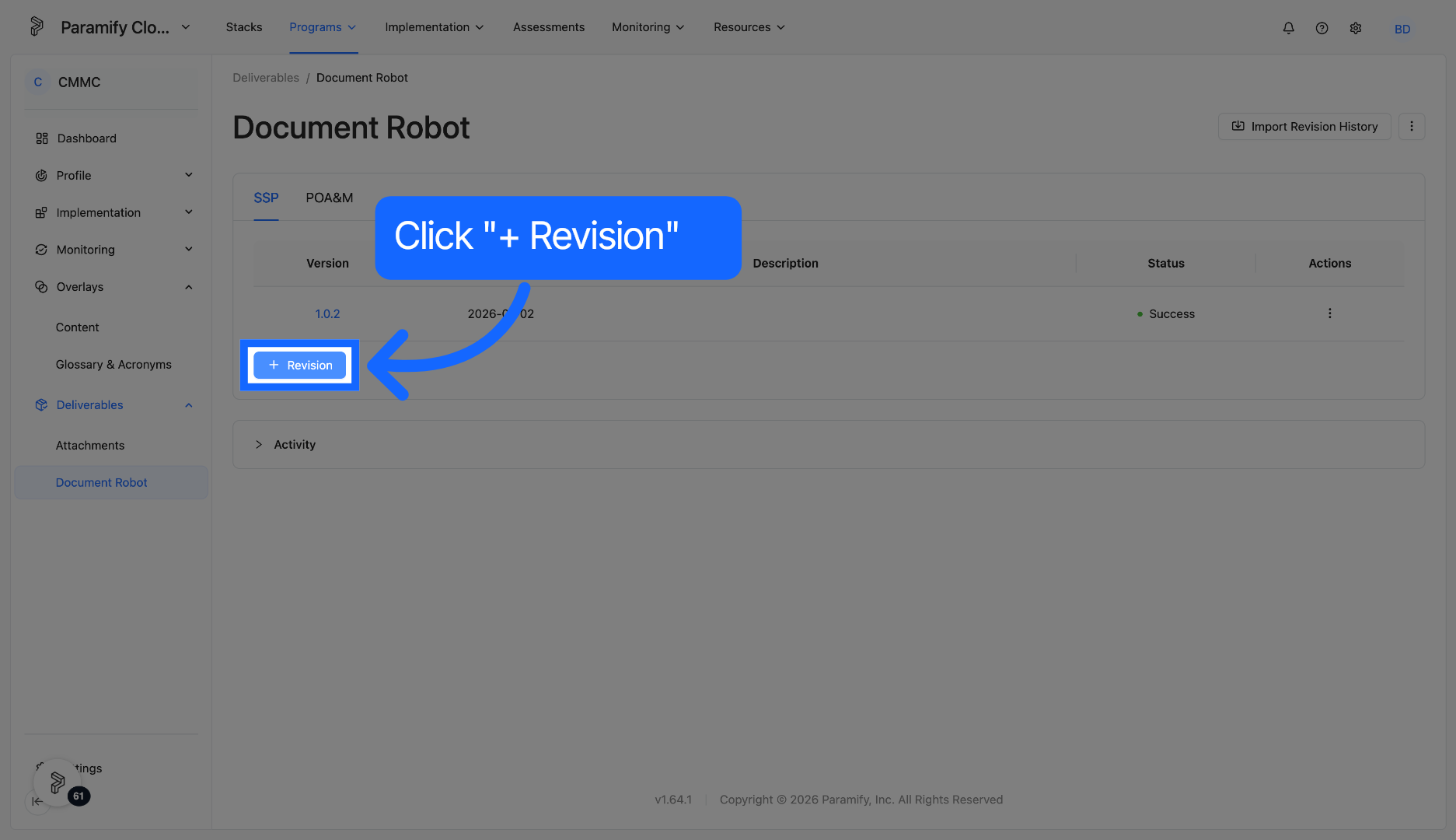Image resolution: width=1456 pixels, height=840 pixels.
Task: Collapse the Overlays section chevron
Action: point(188,287)
